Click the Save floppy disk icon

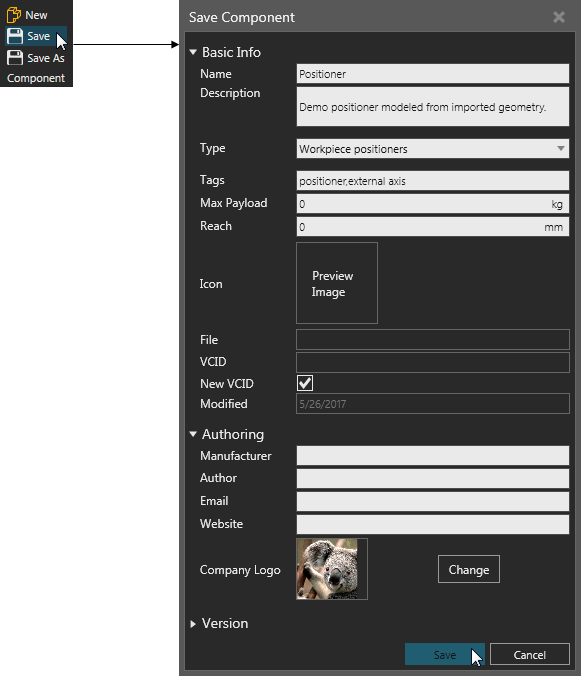tap(15, 36)
